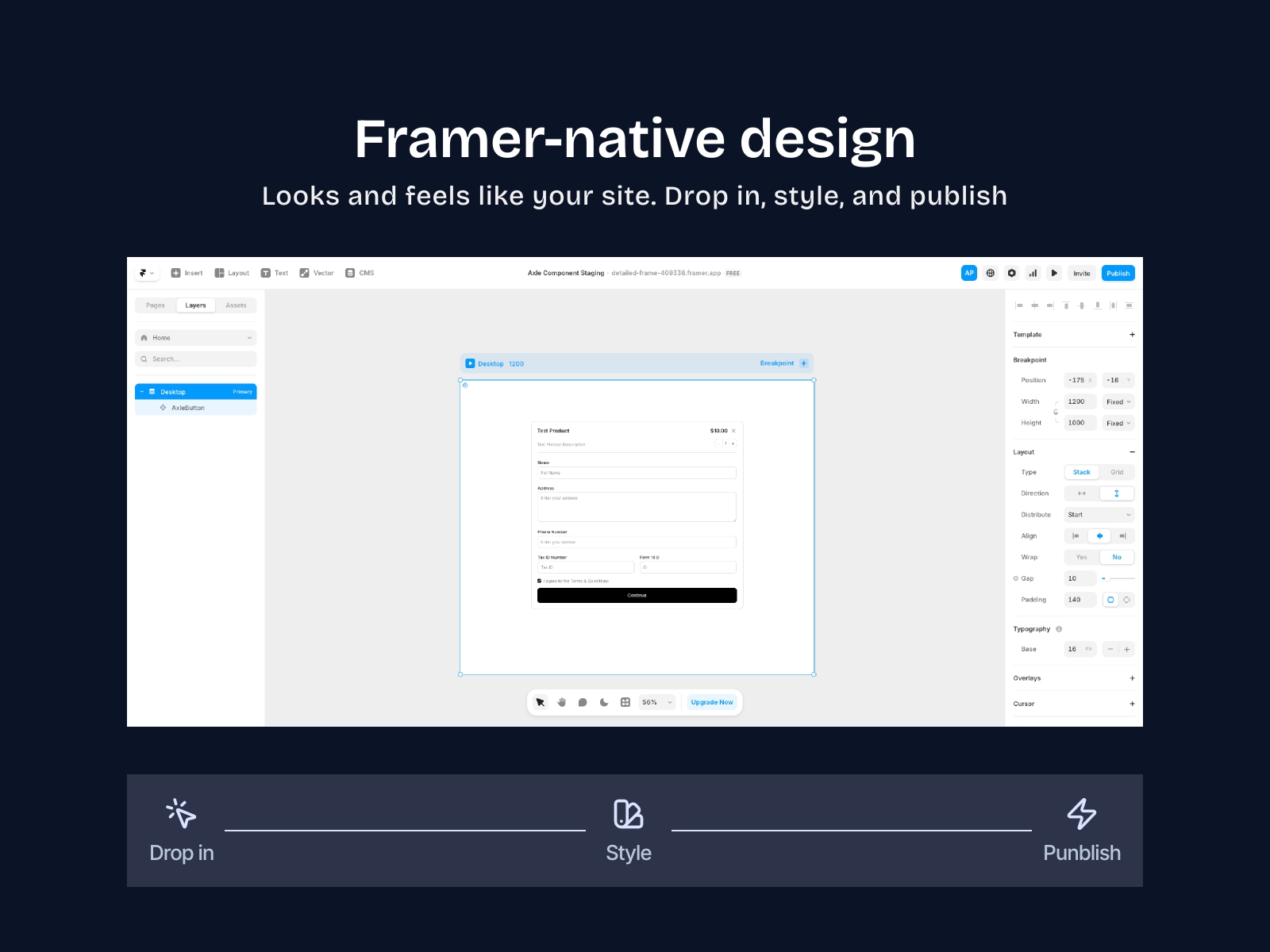Select the Layout tool in the toolbar

[231, 272]
